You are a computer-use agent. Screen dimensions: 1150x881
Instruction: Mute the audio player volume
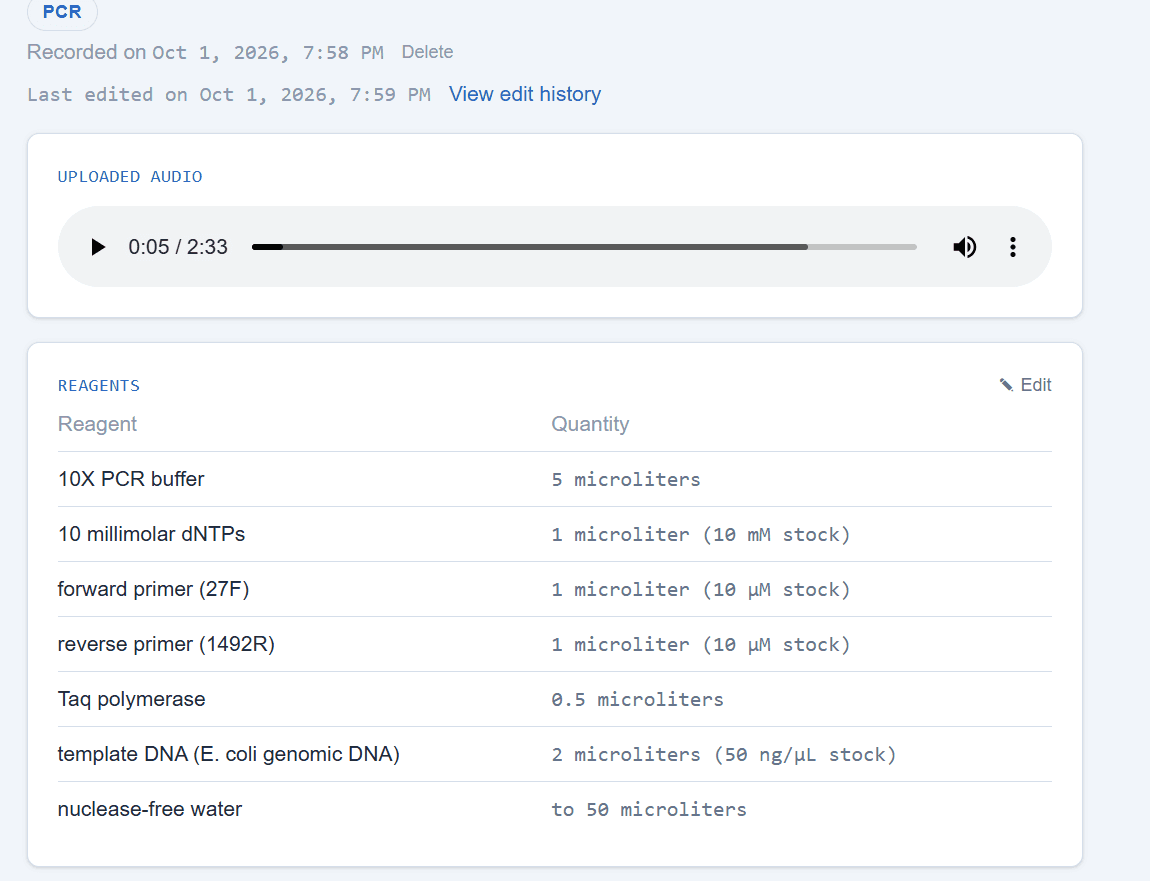click(x=964, y=247)
